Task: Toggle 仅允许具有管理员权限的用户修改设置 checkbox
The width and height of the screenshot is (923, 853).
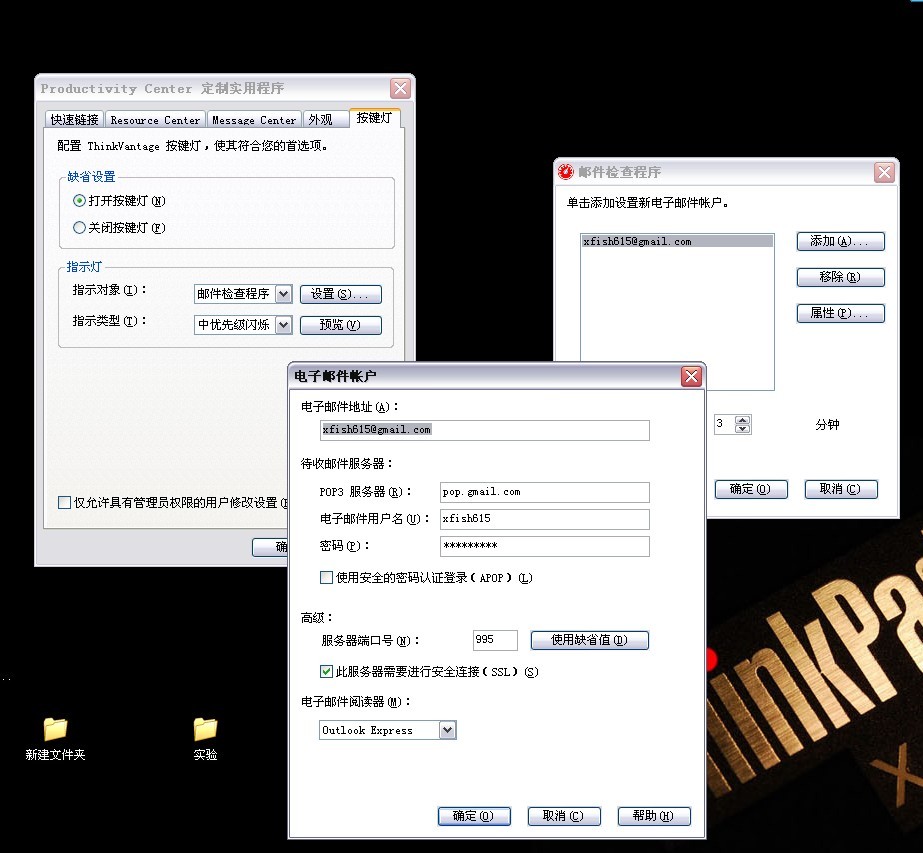Action: [65, 502]
